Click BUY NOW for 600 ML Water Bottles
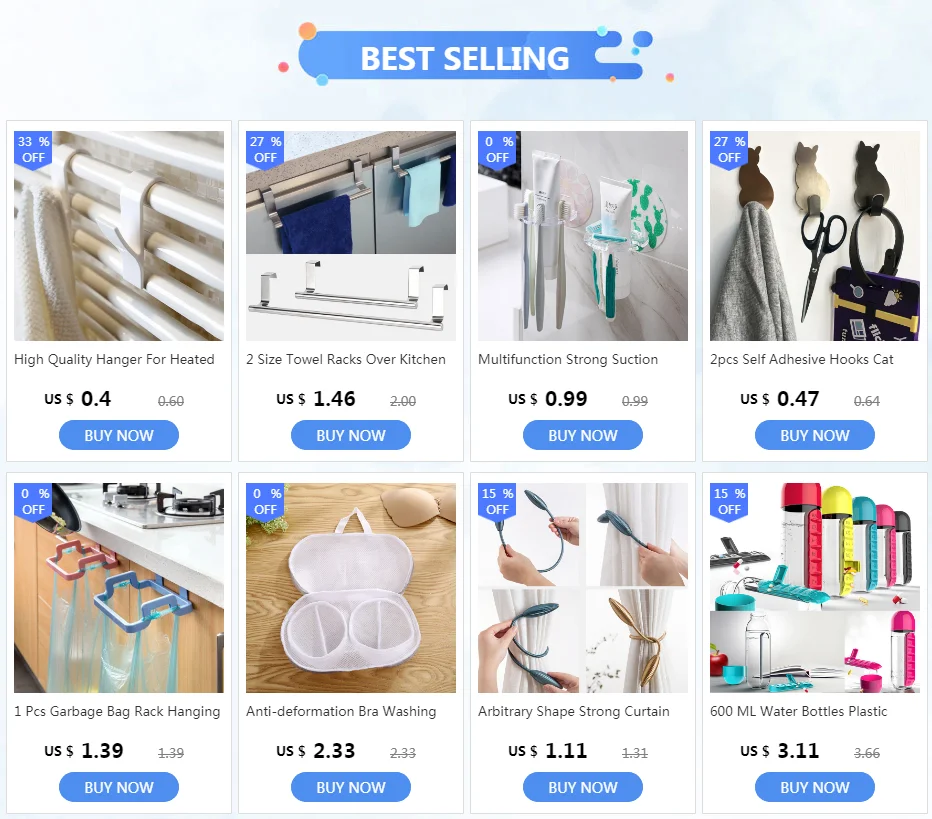 815,787
